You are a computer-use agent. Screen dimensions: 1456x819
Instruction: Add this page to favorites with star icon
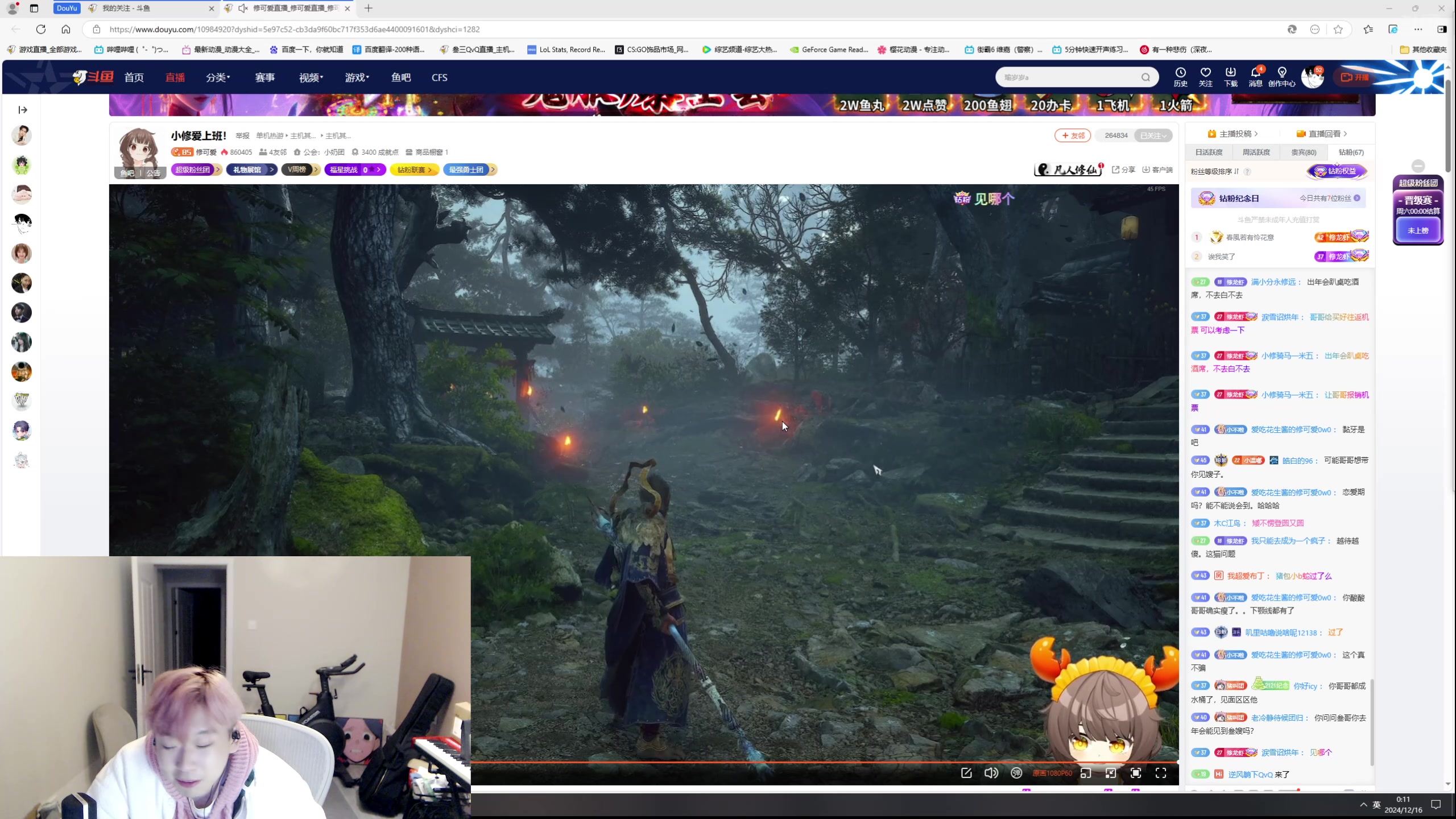point(1338,29)
